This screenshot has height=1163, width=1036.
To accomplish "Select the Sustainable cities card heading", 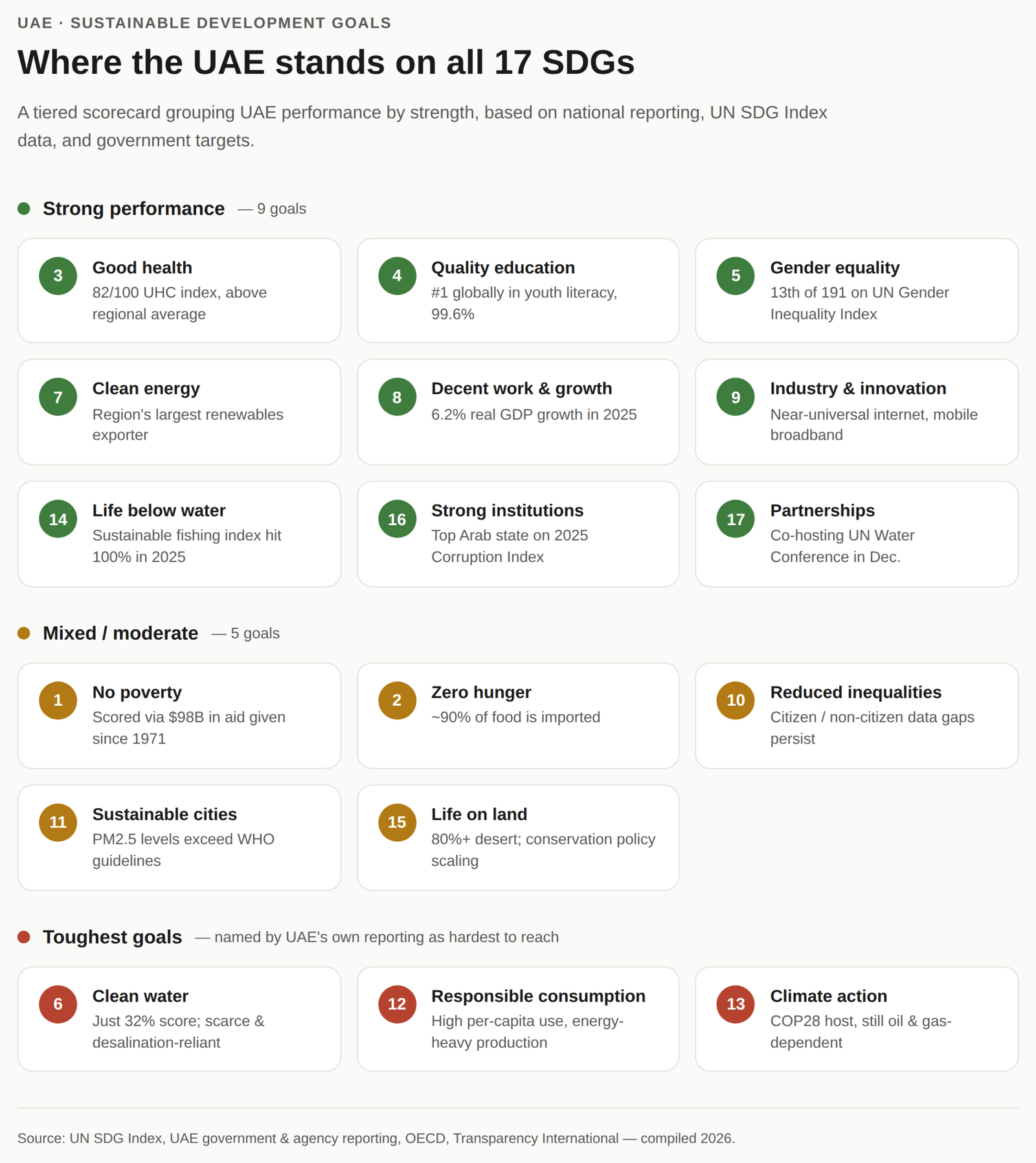I will pyautogui.click(x=164, y=814).
